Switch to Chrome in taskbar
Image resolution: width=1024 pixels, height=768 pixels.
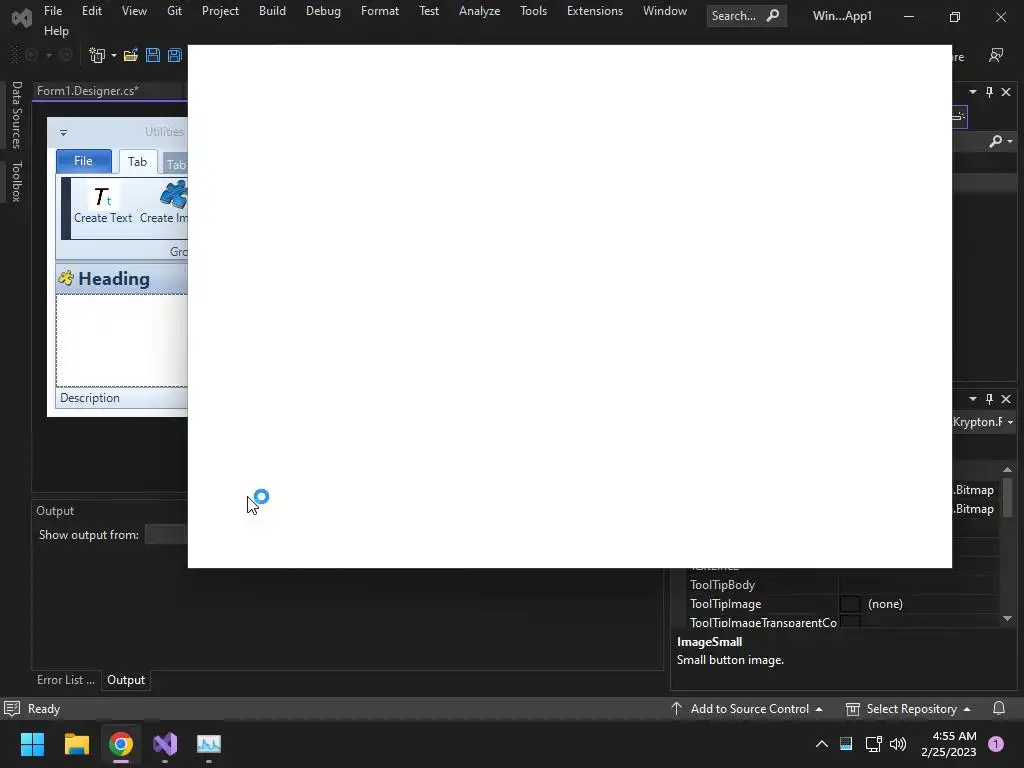[x=121, y=744]
